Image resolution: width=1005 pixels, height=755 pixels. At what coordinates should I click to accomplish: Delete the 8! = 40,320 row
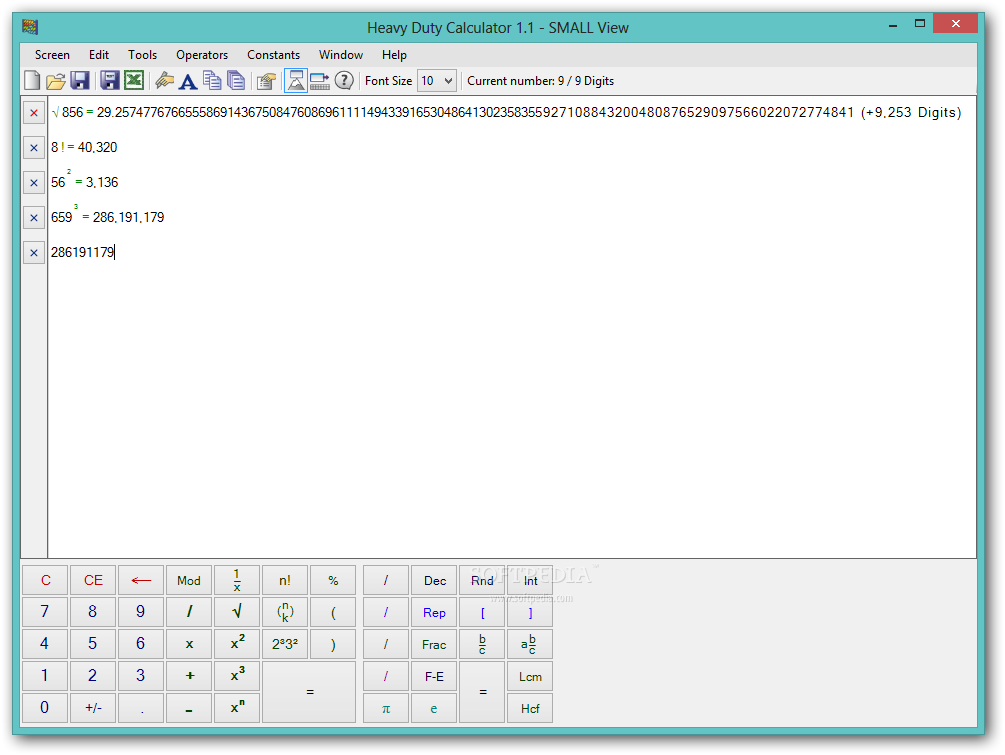click(x=34, y=147)
